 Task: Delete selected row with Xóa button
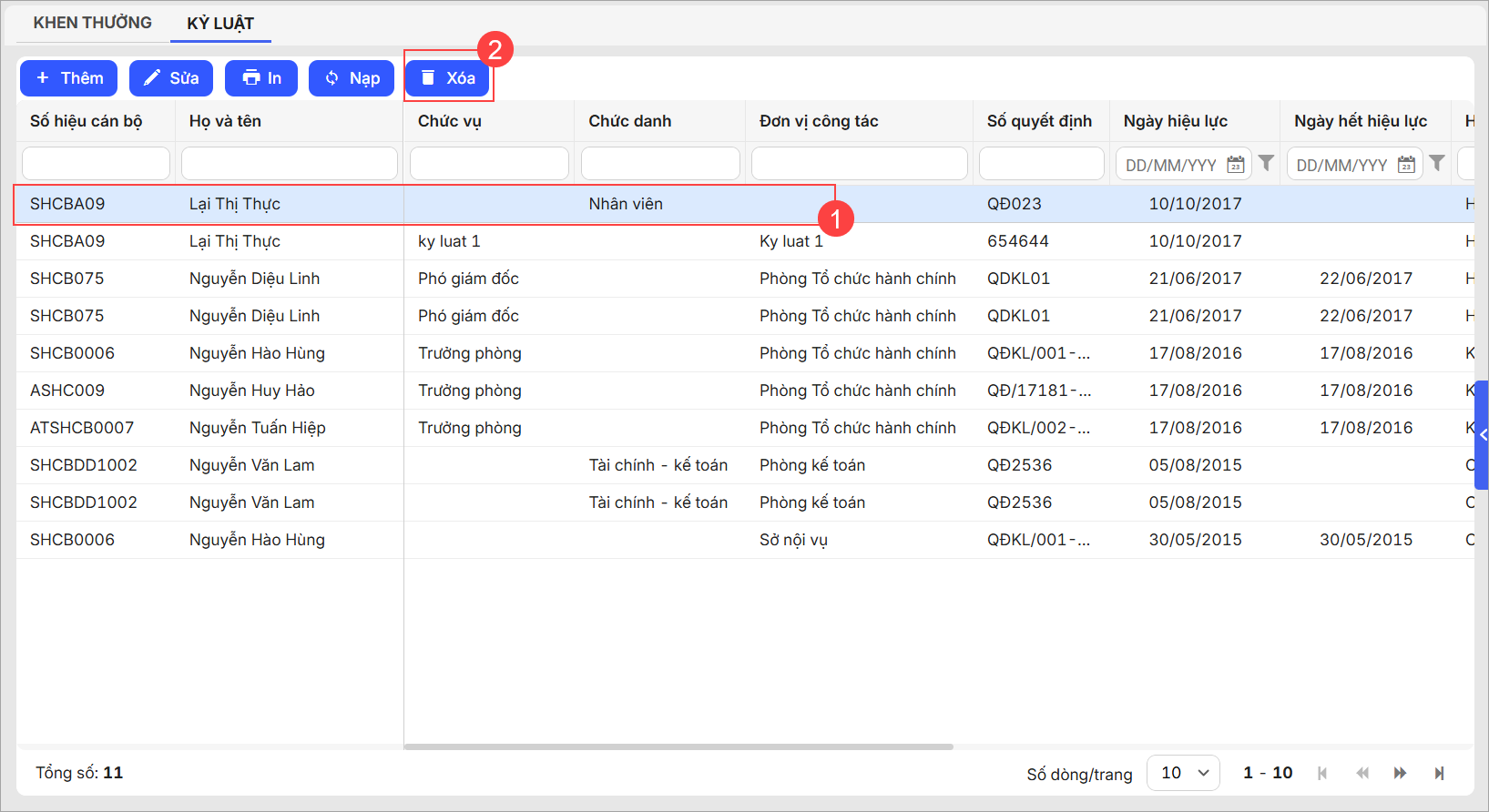coord(448,78)
